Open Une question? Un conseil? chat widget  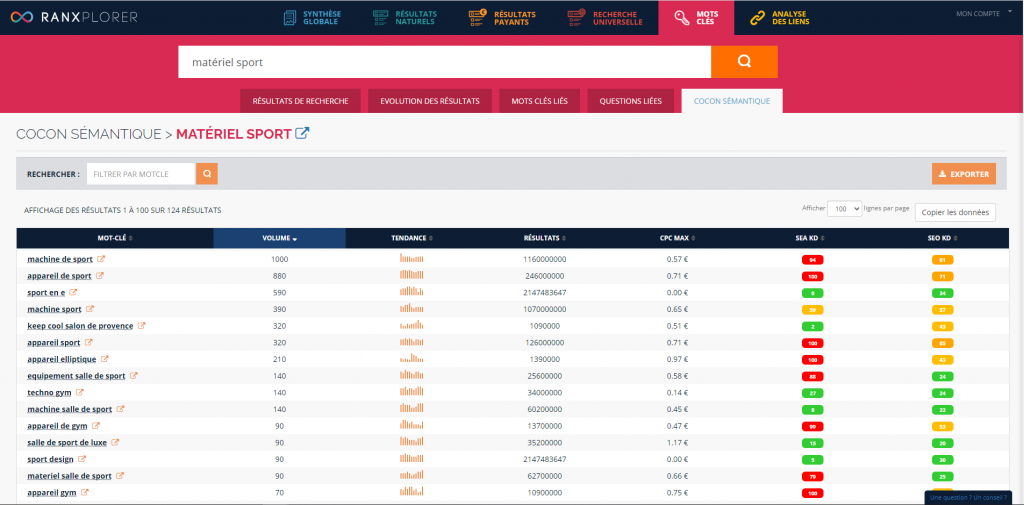tap(968, 498)
